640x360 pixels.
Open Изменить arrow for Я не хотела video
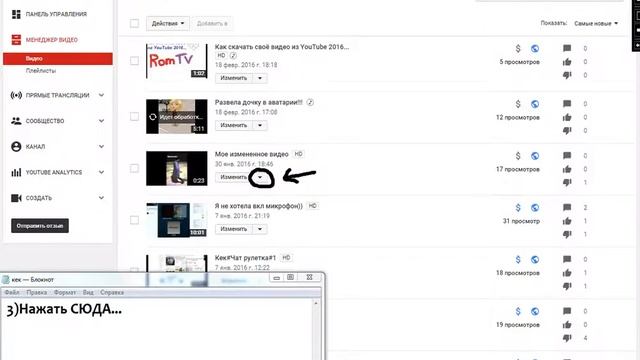coord(260,229)
